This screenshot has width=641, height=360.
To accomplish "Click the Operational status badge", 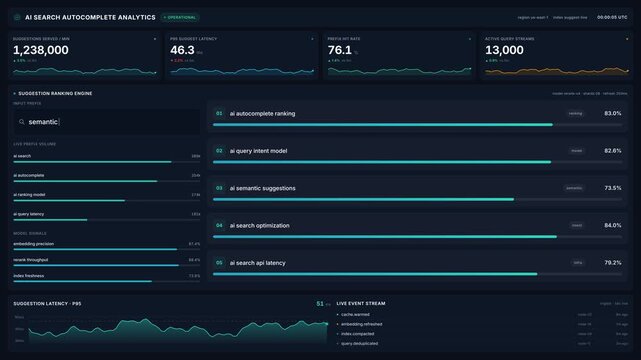I will (180, 18).
